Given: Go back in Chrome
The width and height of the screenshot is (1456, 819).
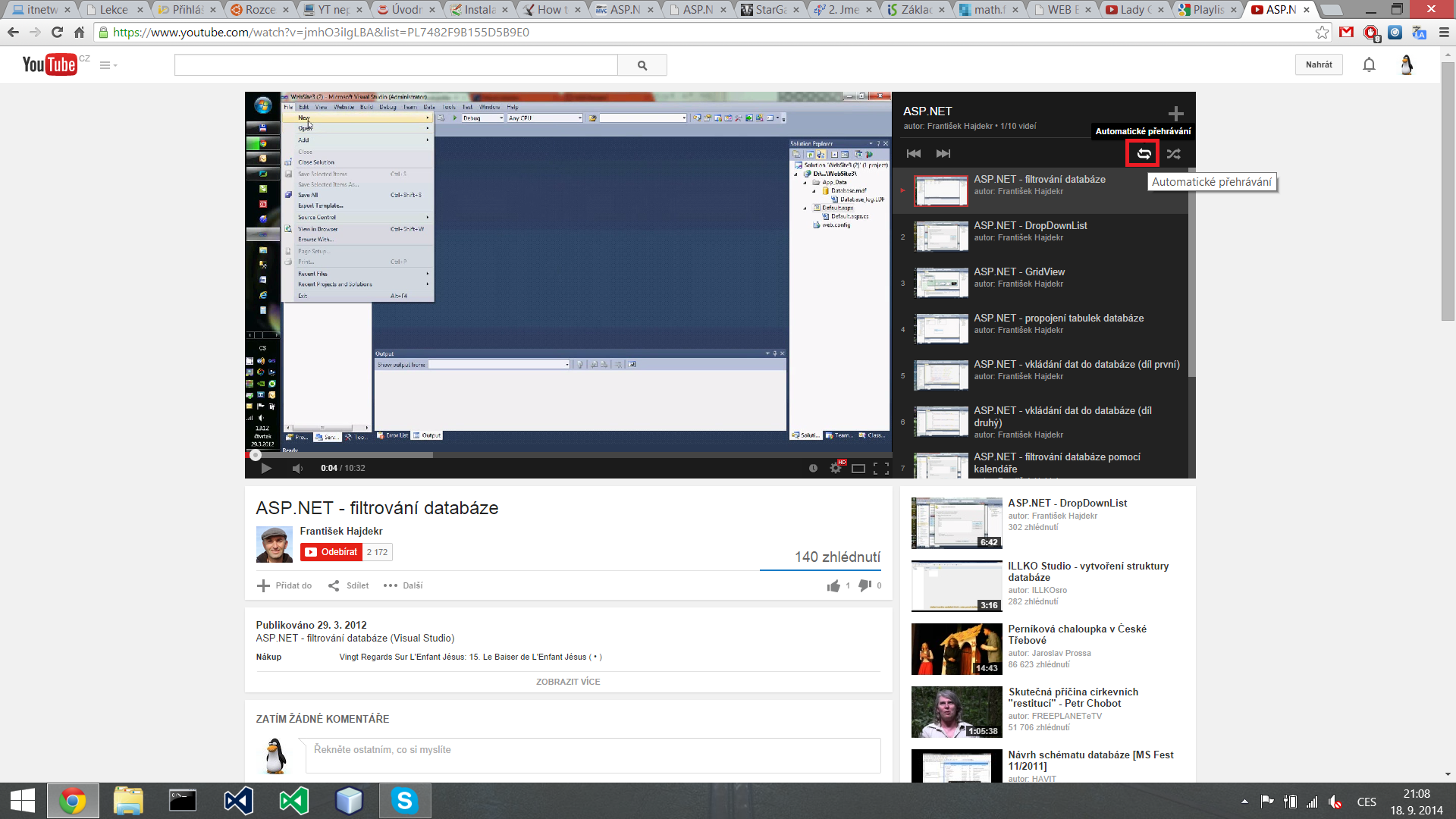Looking at the screenshot, I should [x=13, y=33].
